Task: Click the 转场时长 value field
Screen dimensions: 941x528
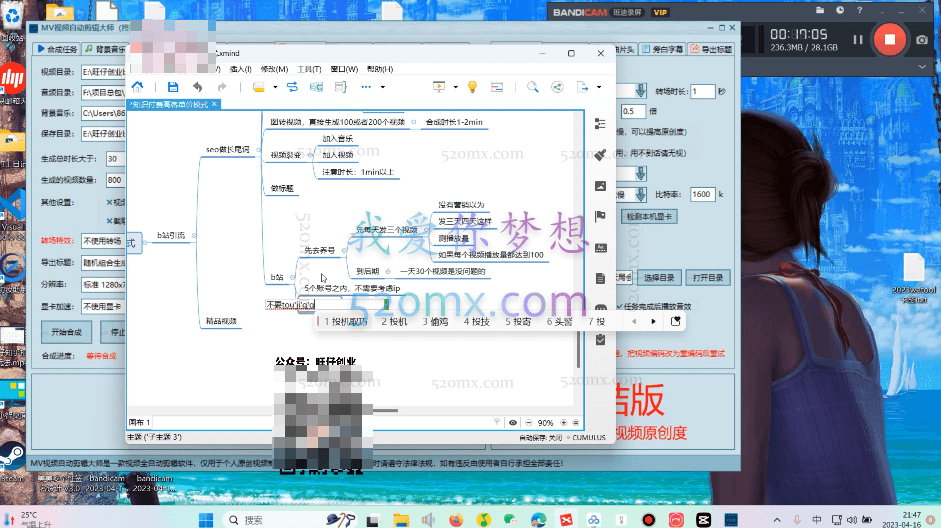Action: pos(702,92)
